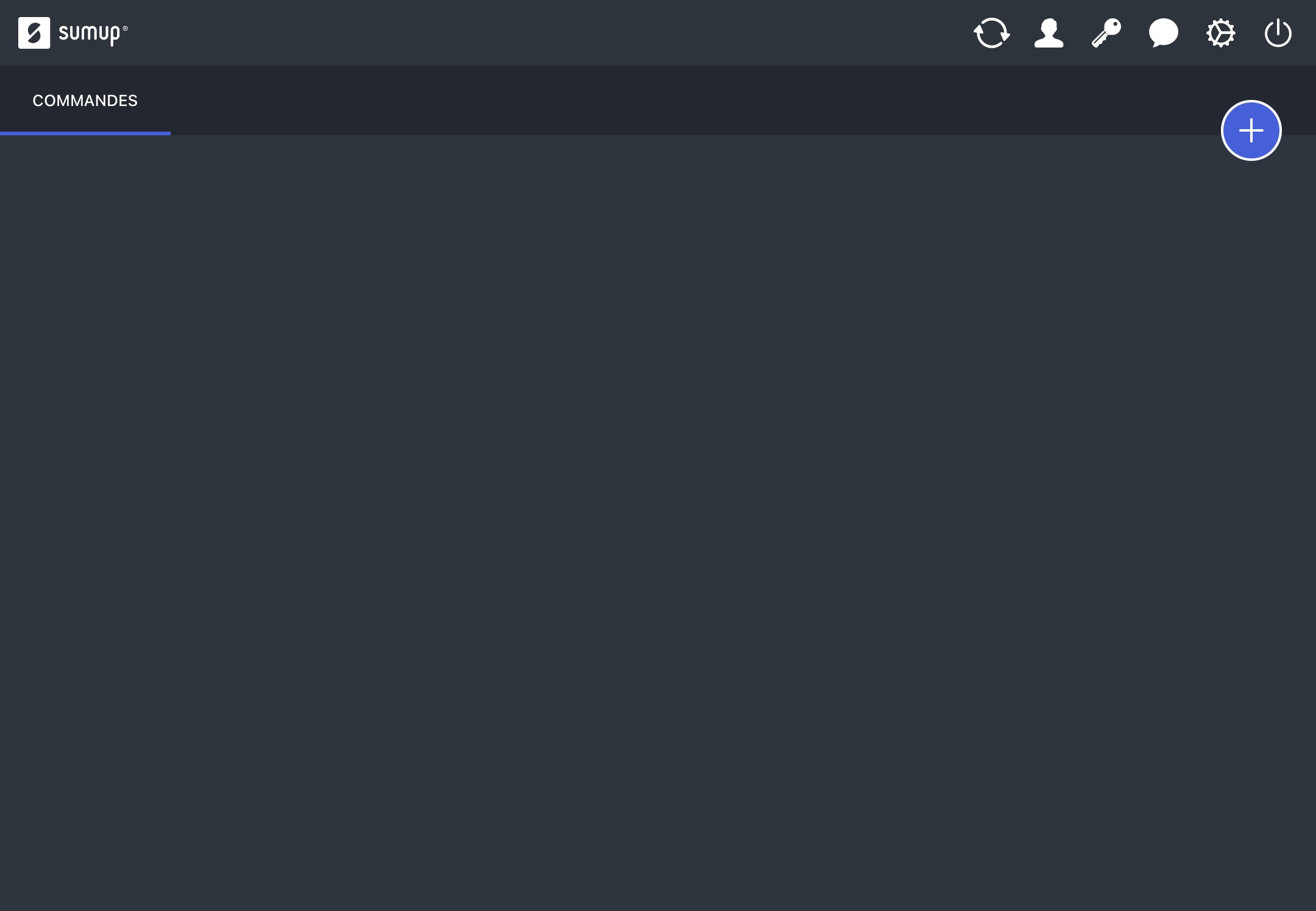Select the COMMANDES label in tab bar

85,101
